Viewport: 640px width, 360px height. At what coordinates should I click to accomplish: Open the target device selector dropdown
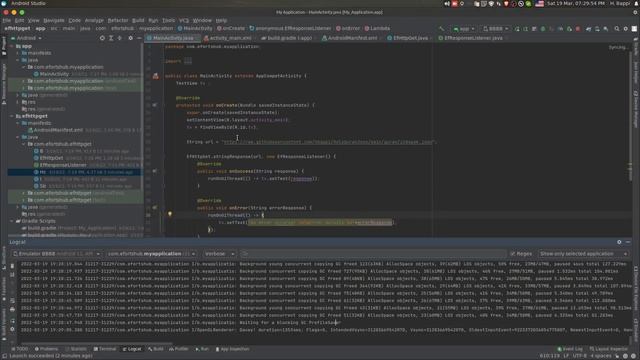(x=496, y=29)
